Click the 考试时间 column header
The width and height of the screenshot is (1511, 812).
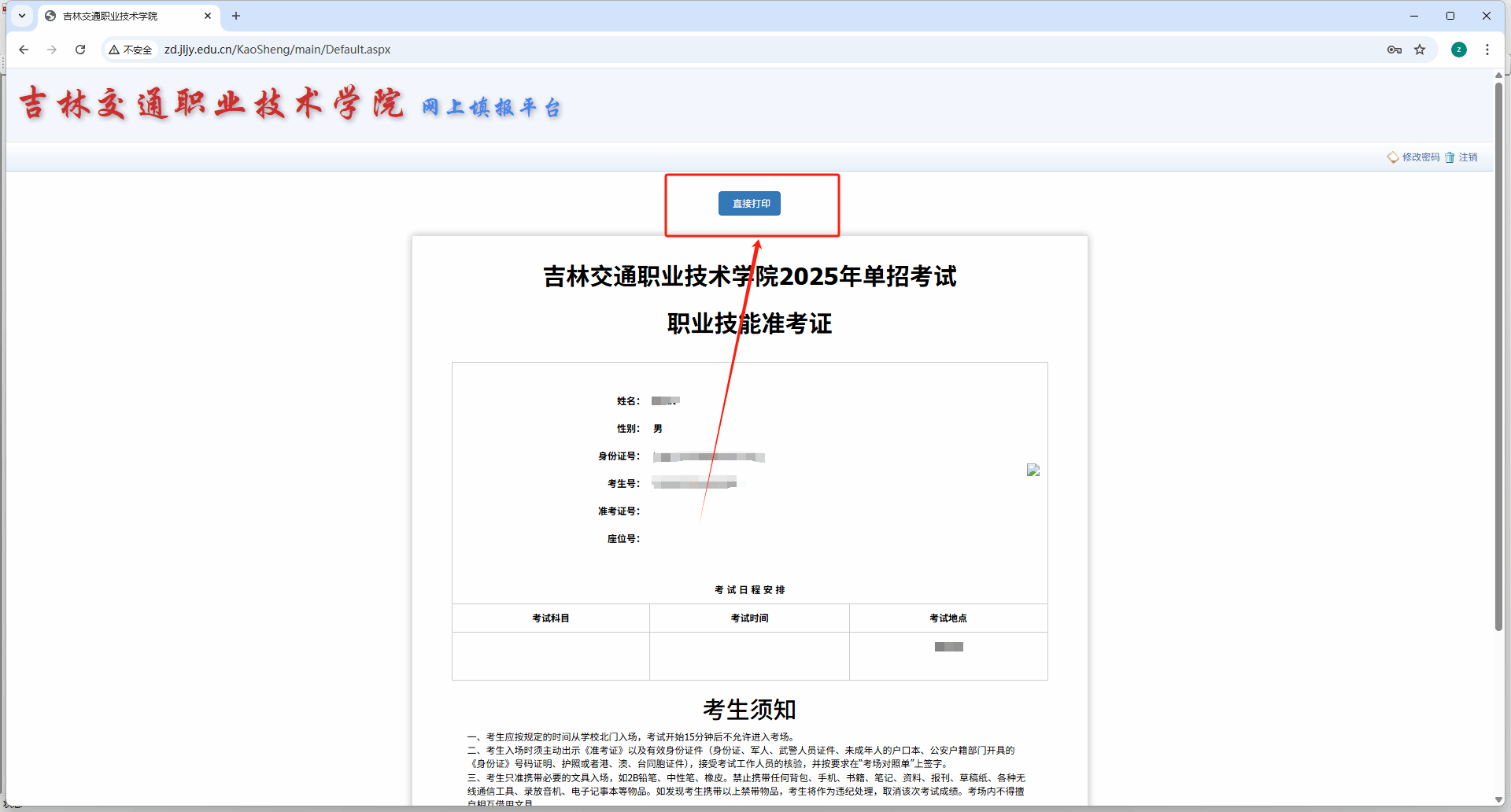click(x=749, y=618)
